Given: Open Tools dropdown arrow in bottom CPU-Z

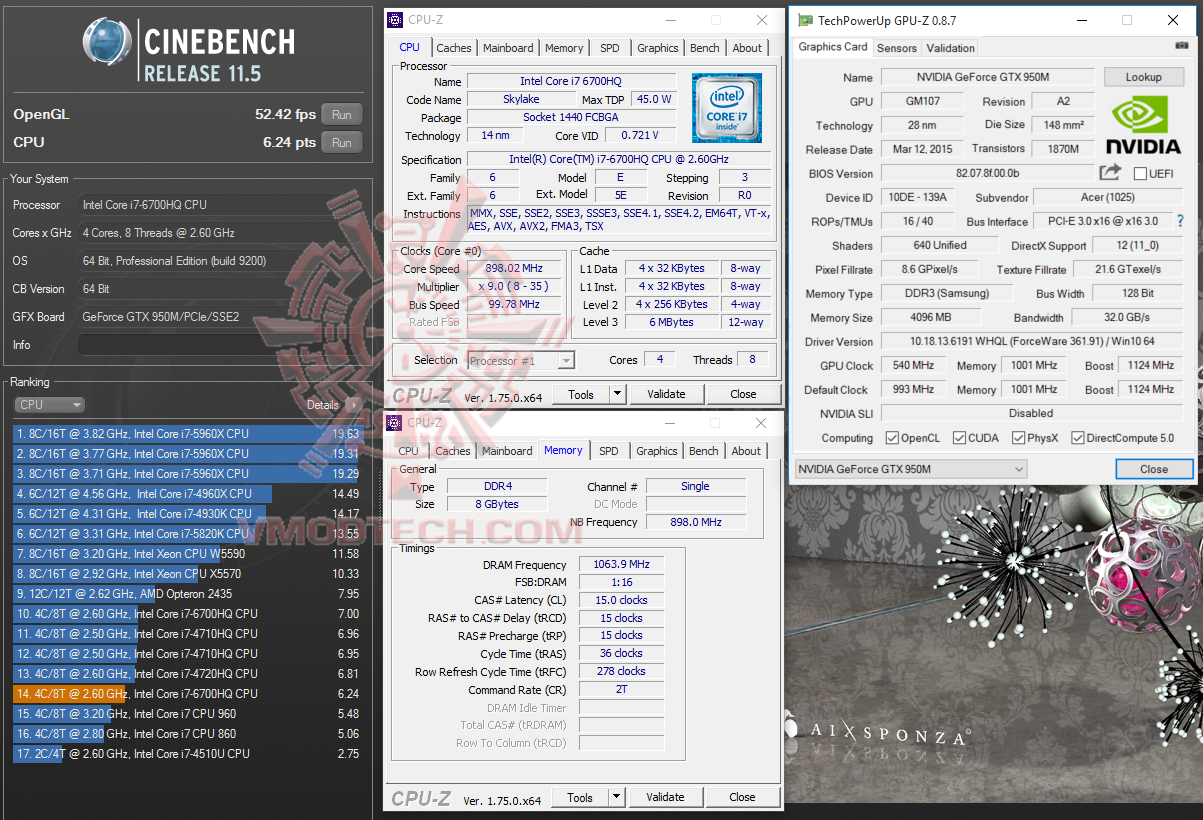Looking at the screenshot, I should tap(617, 797).
